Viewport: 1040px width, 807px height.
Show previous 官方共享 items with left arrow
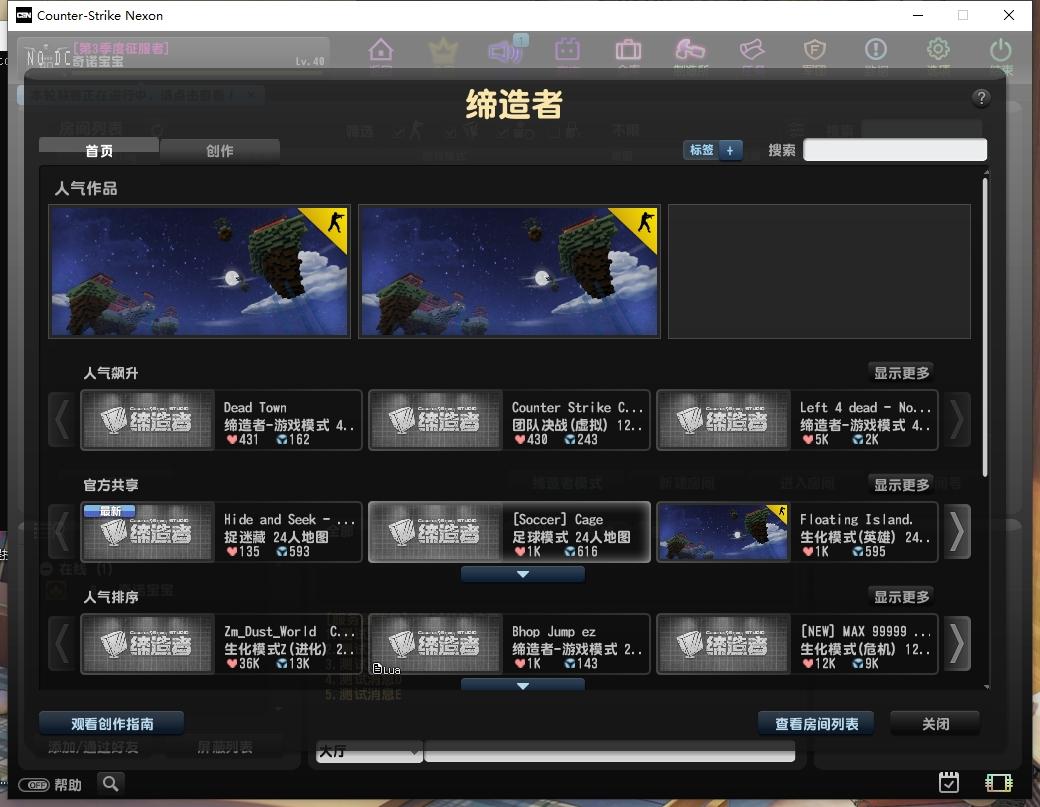(x=62, y=532)
